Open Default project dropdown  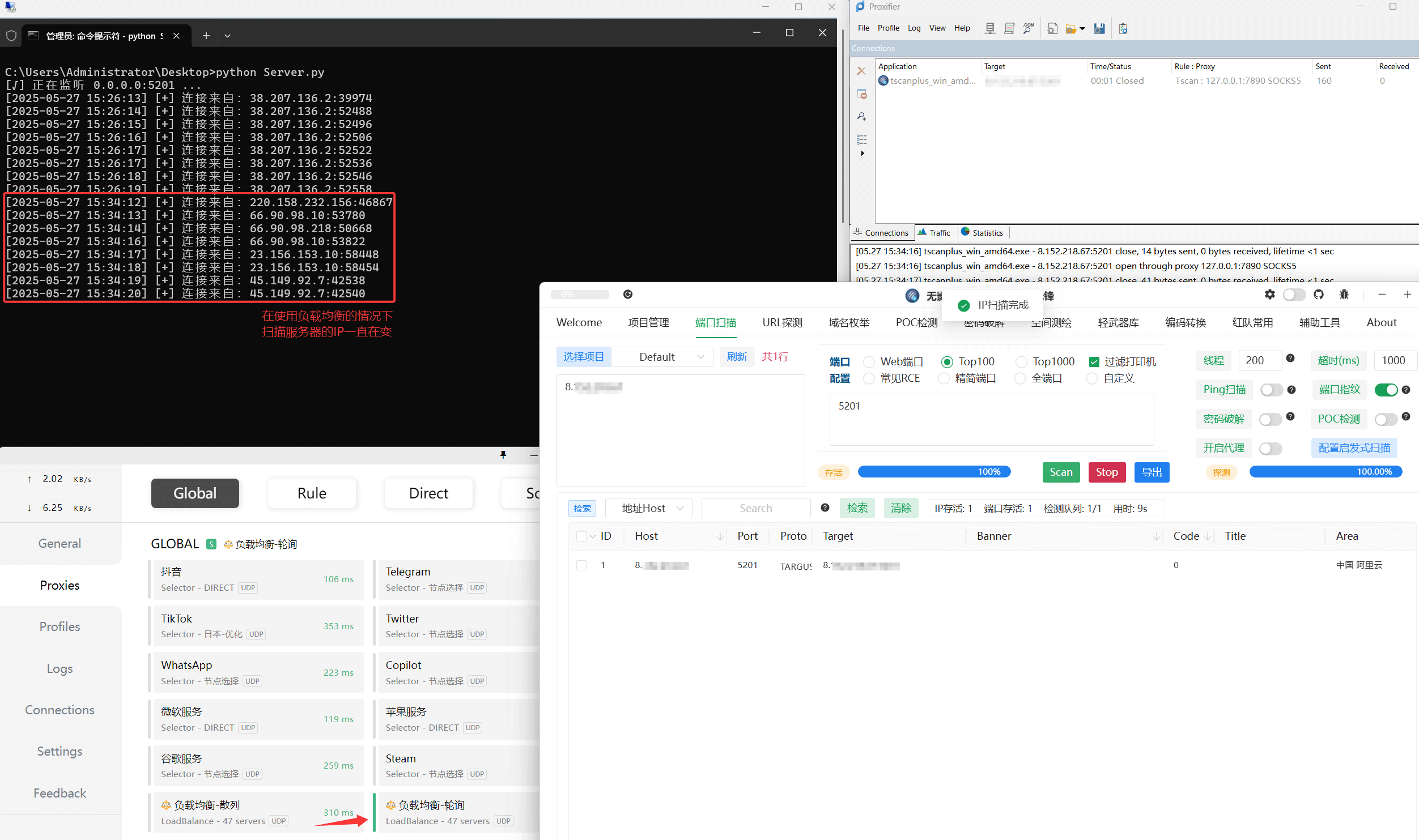click(662, 357)
